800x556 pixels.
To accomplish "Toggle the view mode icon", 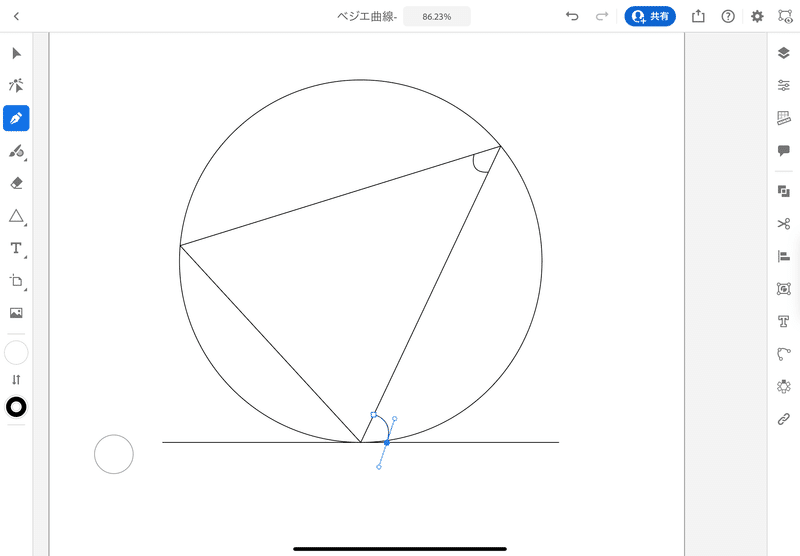I will pos(785,16).
